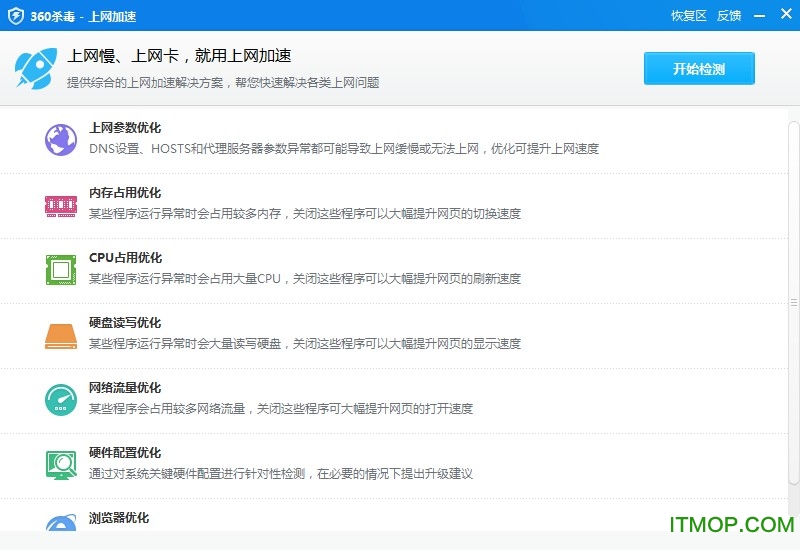Click the speedometer icon for 网络流量优化
Screen dimensions: 800x550
coord(60,400)
